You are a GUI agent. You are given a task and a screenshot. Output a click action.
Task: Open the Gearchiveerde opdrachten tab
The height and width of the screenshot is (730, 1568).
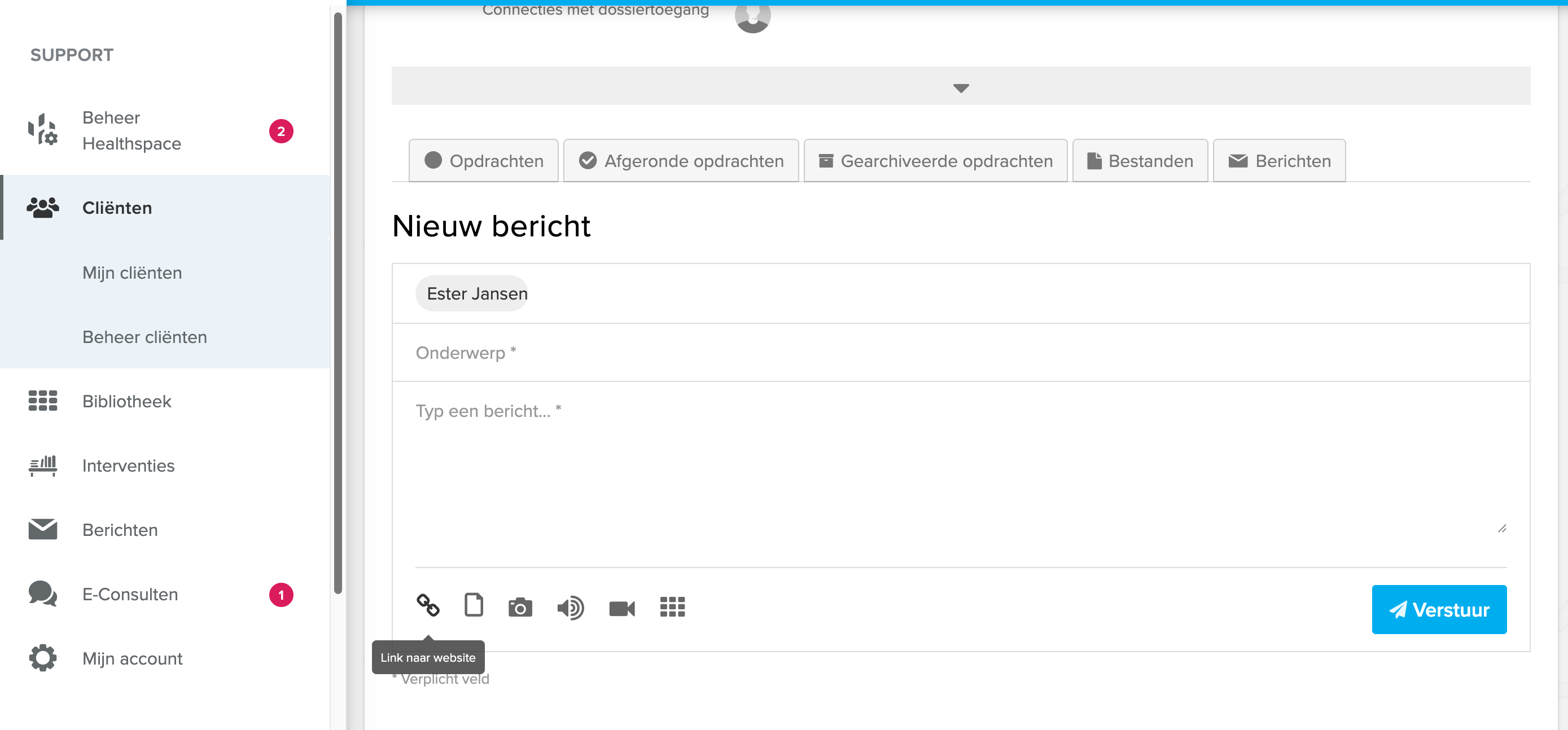(x=936, y=161)
